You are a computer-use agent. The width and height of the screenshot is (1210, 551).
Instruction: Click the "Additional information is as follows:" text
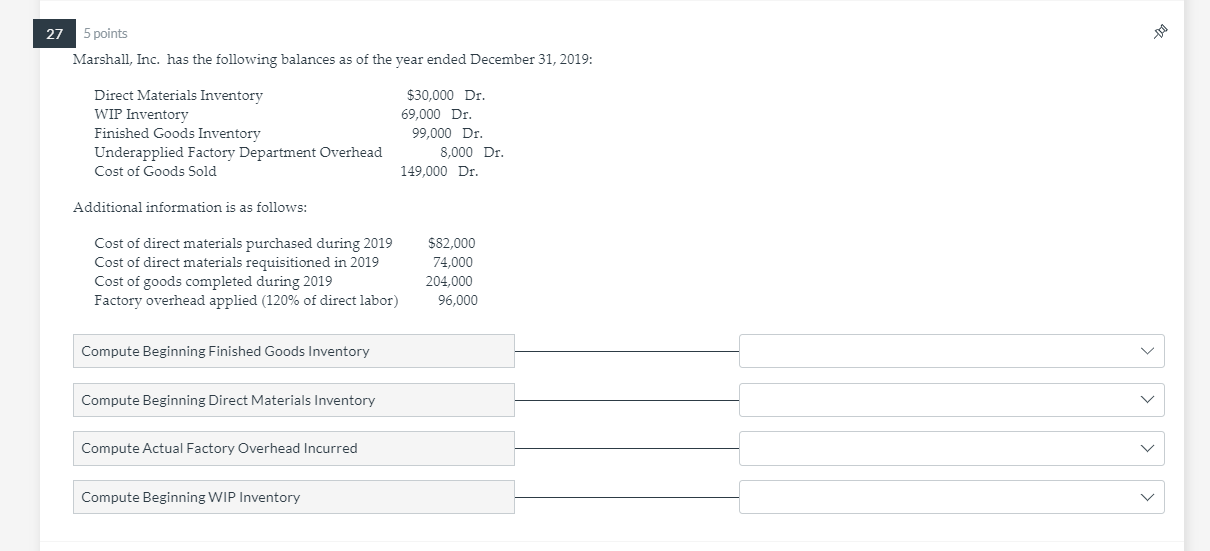190,207
